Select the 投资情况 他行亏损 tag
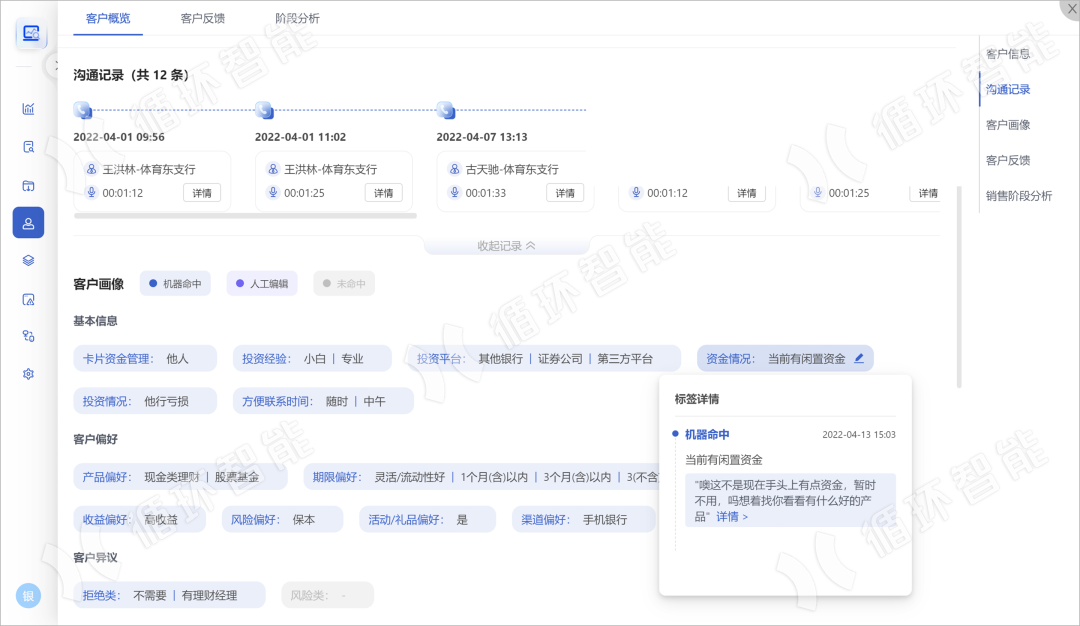 point(145,401)
